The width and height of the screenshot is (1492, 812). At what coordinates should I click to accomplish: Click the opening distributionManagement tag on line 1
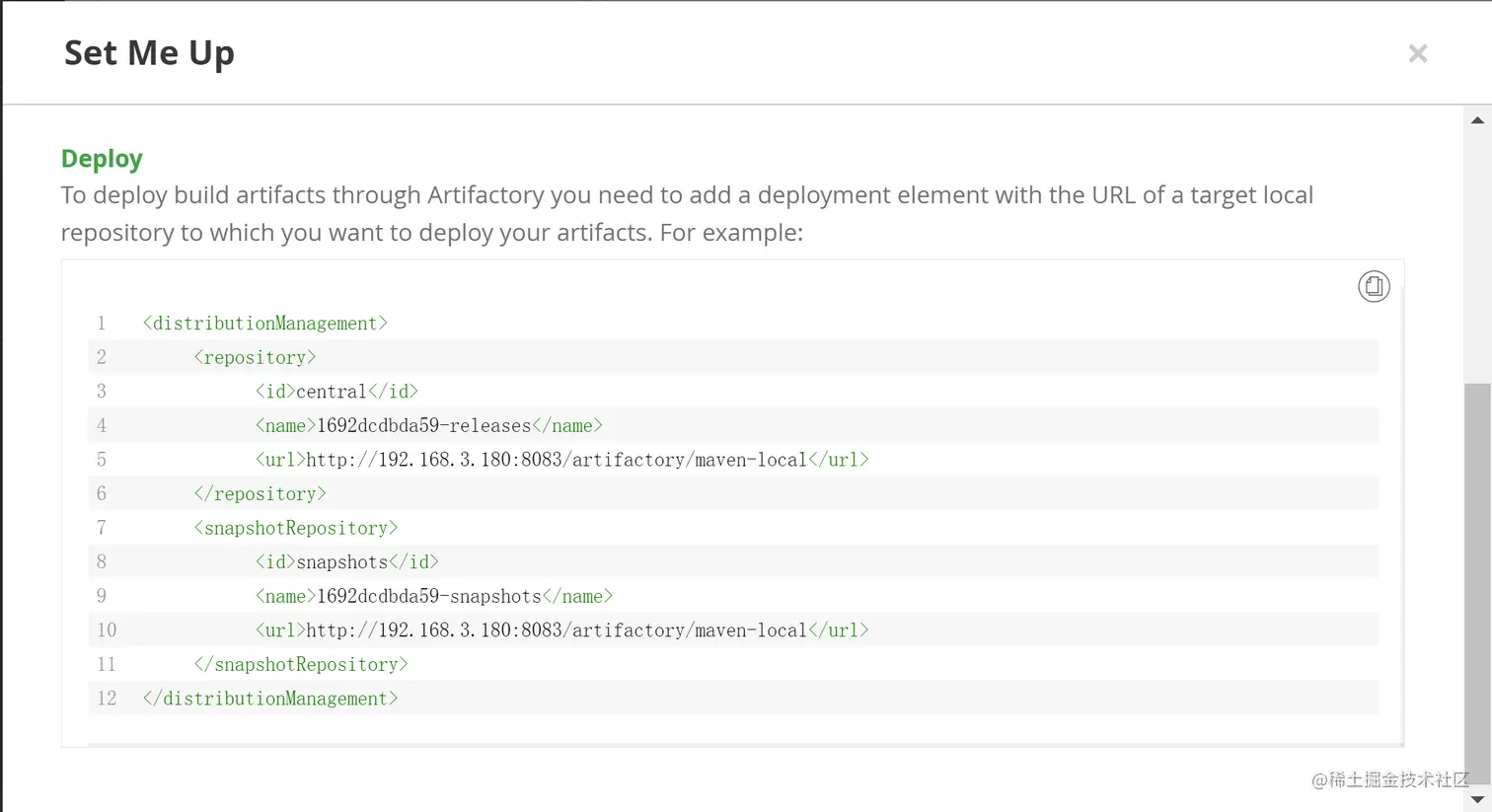coord(264,324)
